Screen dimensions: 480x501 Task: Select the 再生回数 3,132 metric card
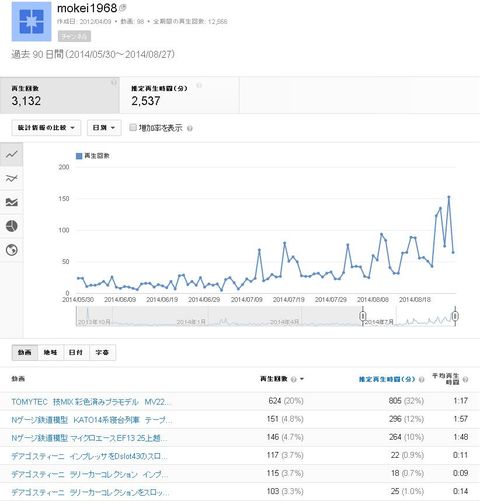tap(60, 95)
